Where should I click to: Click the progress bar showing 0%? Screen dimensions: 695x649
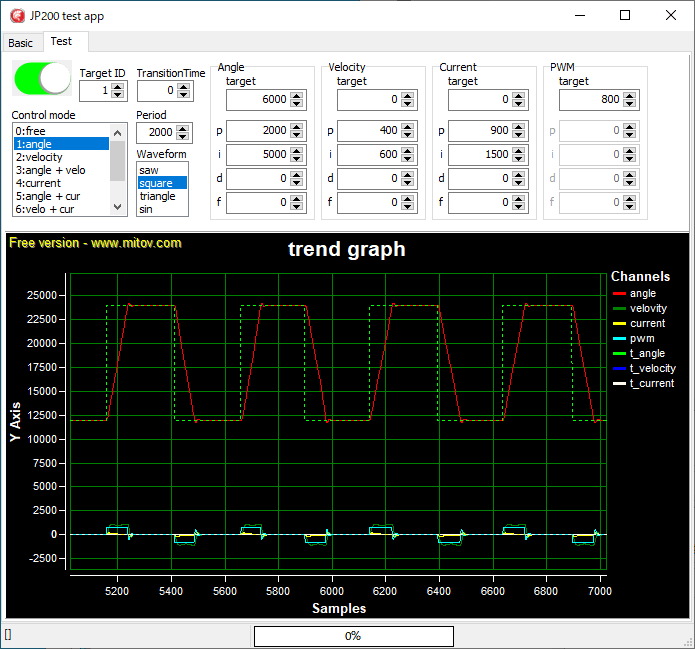353,636
